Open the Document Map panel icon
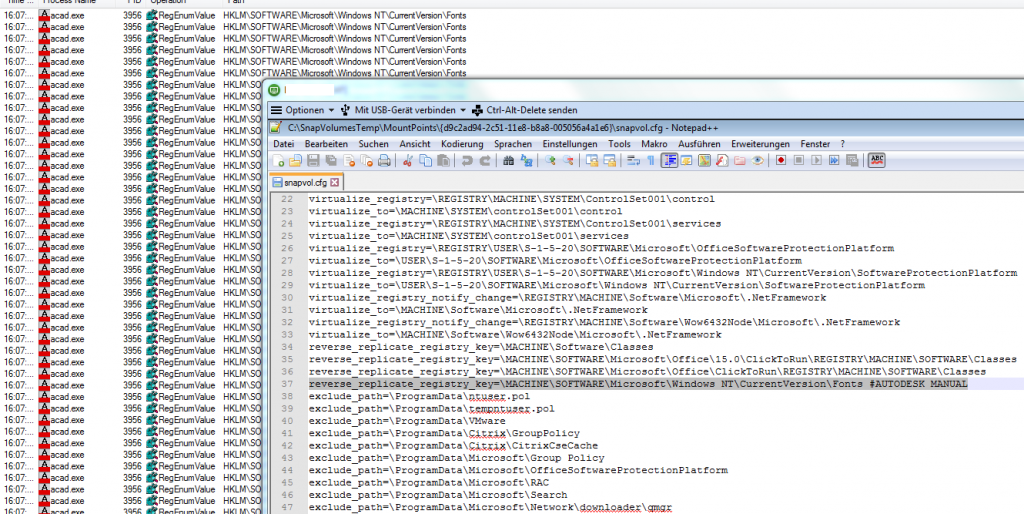This screenshot has height=514, width=1024. [x=704, y=161]
